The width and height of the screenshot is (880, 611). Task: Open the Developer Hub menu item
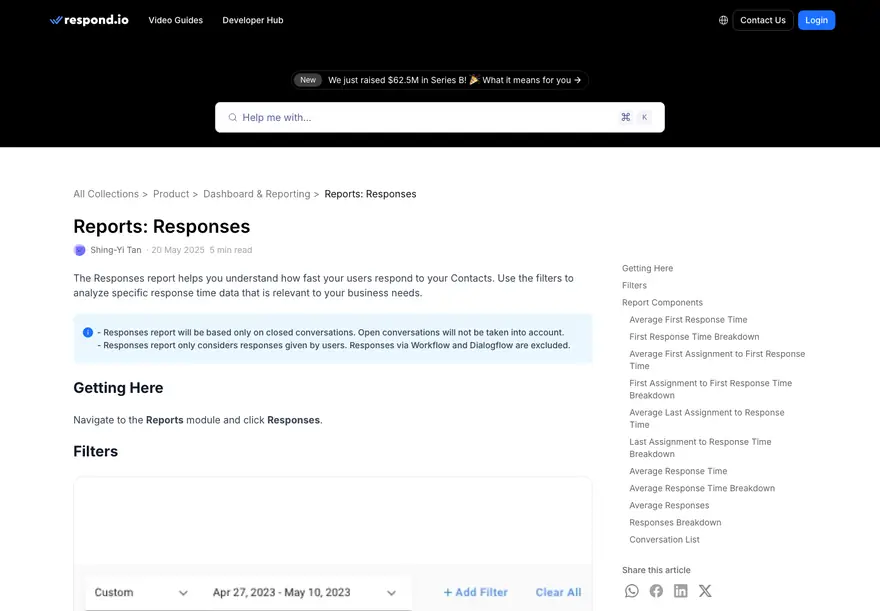tap(253, 20)
